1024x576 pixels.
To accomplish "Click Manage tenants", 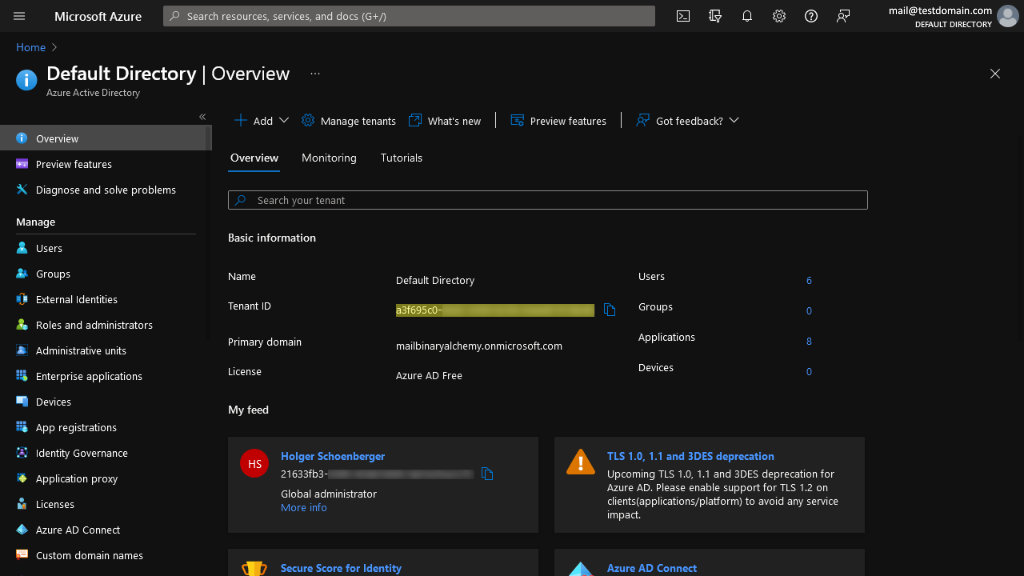I will click(x=349, y=121).
